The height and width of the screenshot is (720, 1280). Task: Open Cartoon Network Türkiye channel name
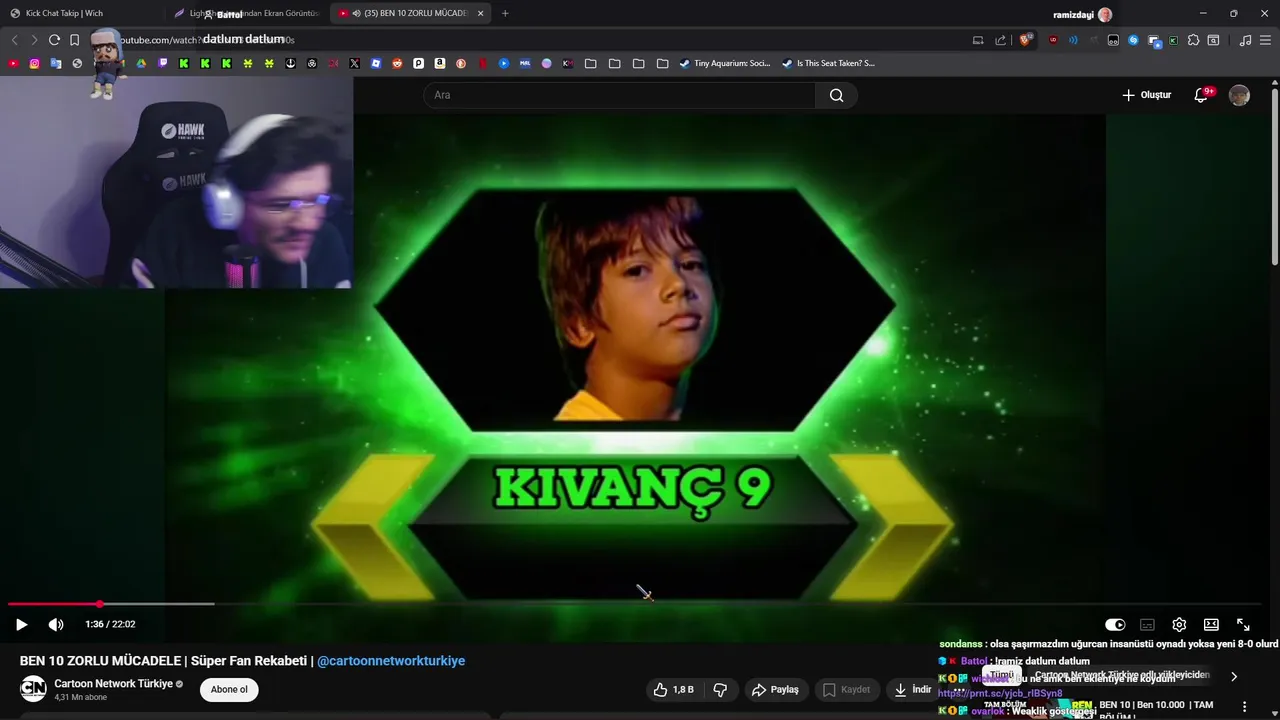click(x=113, y=684)
